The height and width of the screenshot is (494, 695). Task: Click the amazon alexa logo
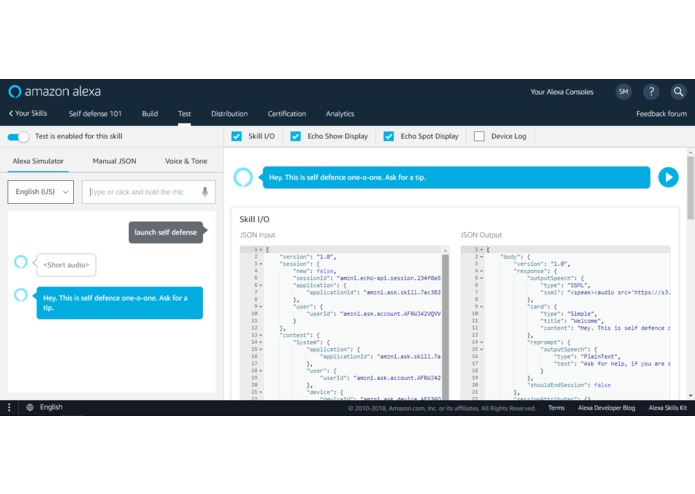(55, 91)
